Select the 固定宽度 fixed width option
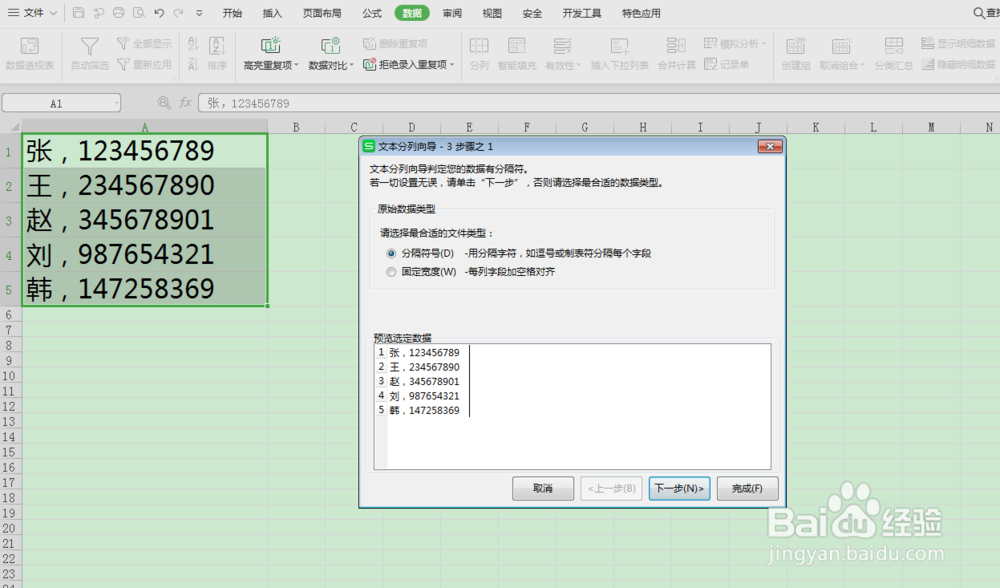Screen dimensions: 1000x588 [x=391, y=271]
